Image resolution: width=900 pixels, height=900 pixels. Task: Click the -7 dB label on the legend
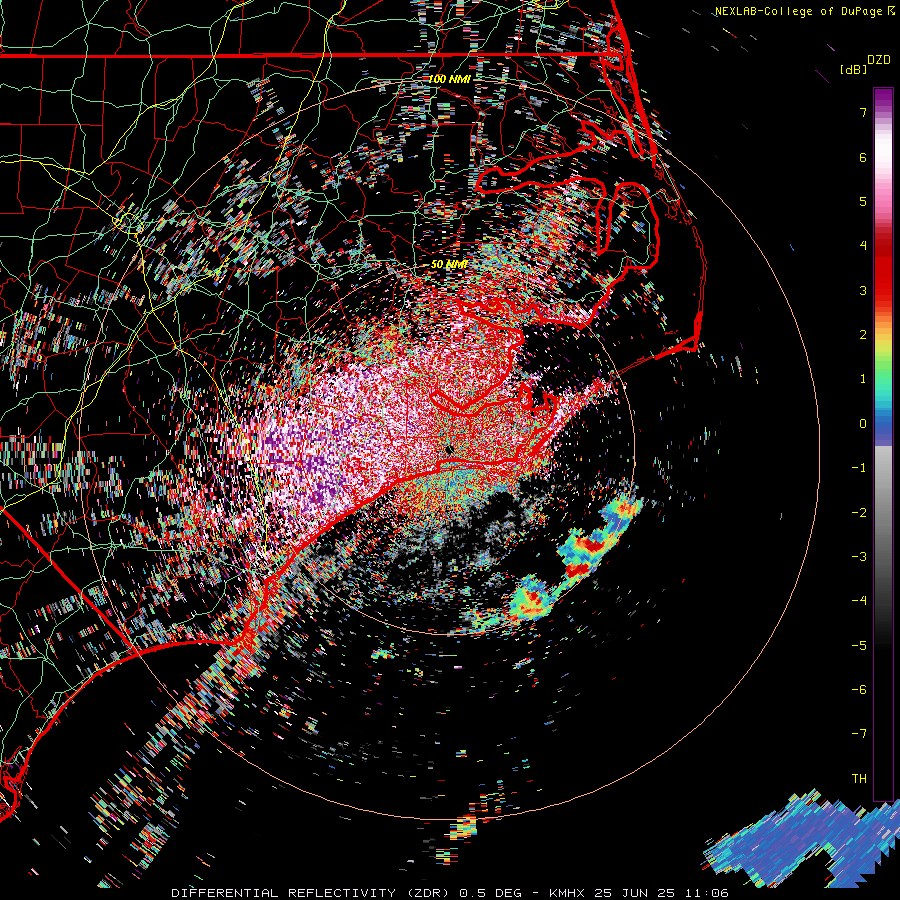click(x=859, y=734)
